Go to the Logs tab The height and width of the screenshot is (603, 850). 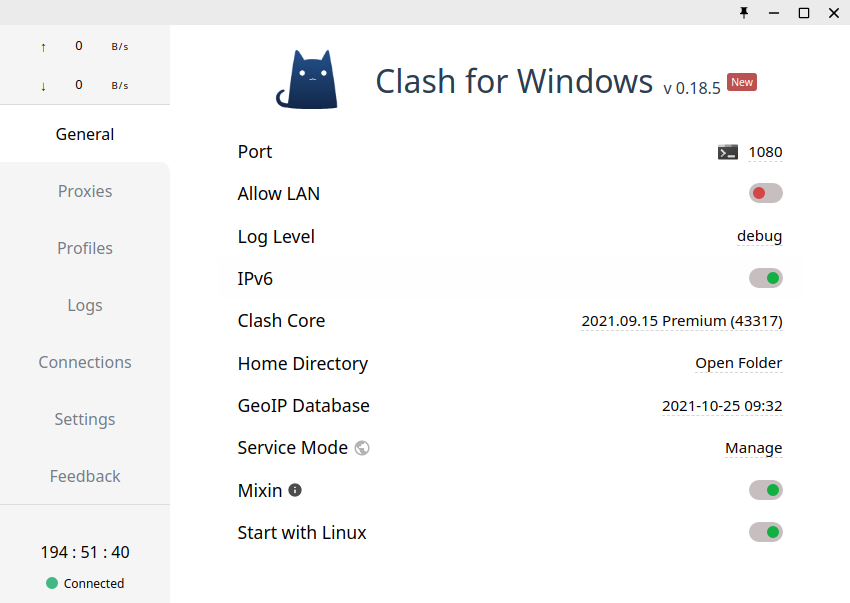tap(85, 305)
